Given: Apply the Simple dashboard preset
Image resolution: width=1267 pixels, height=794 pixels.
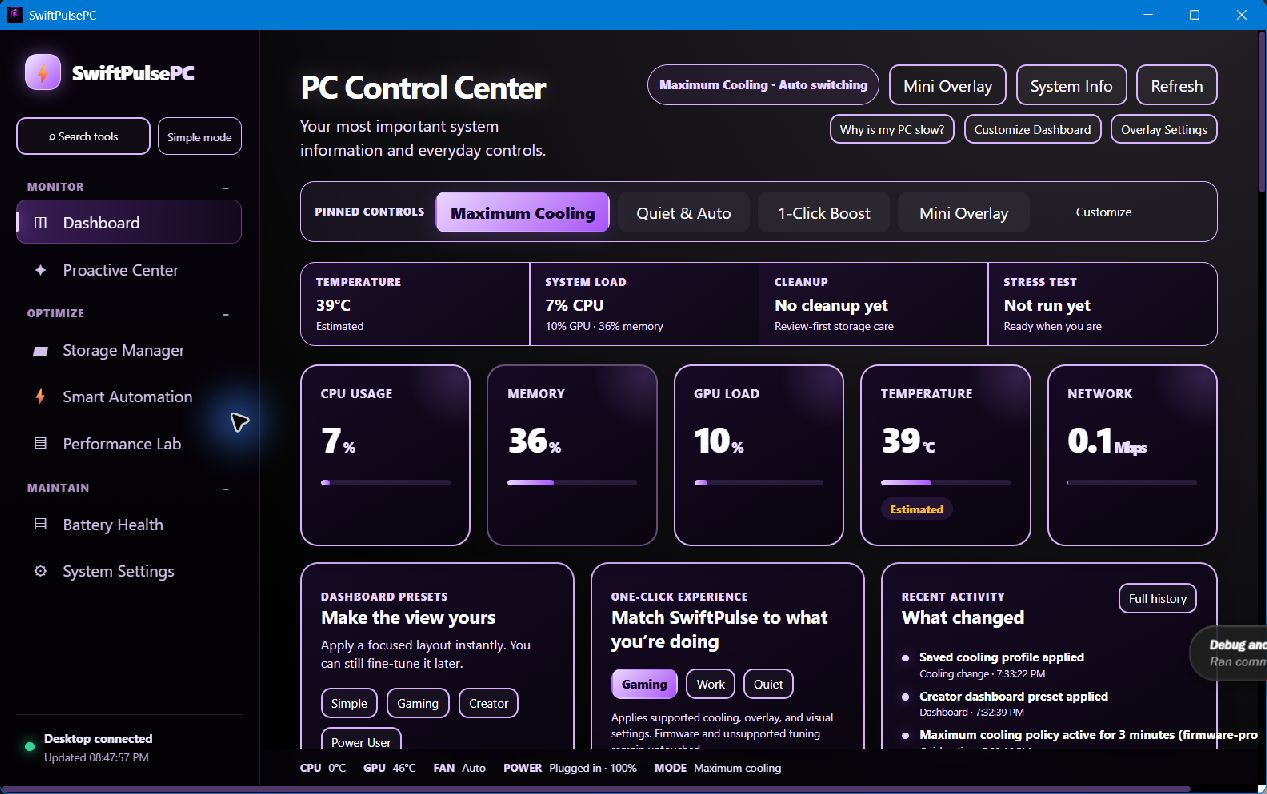Looking at the screenshot, I should pos(350,704).
